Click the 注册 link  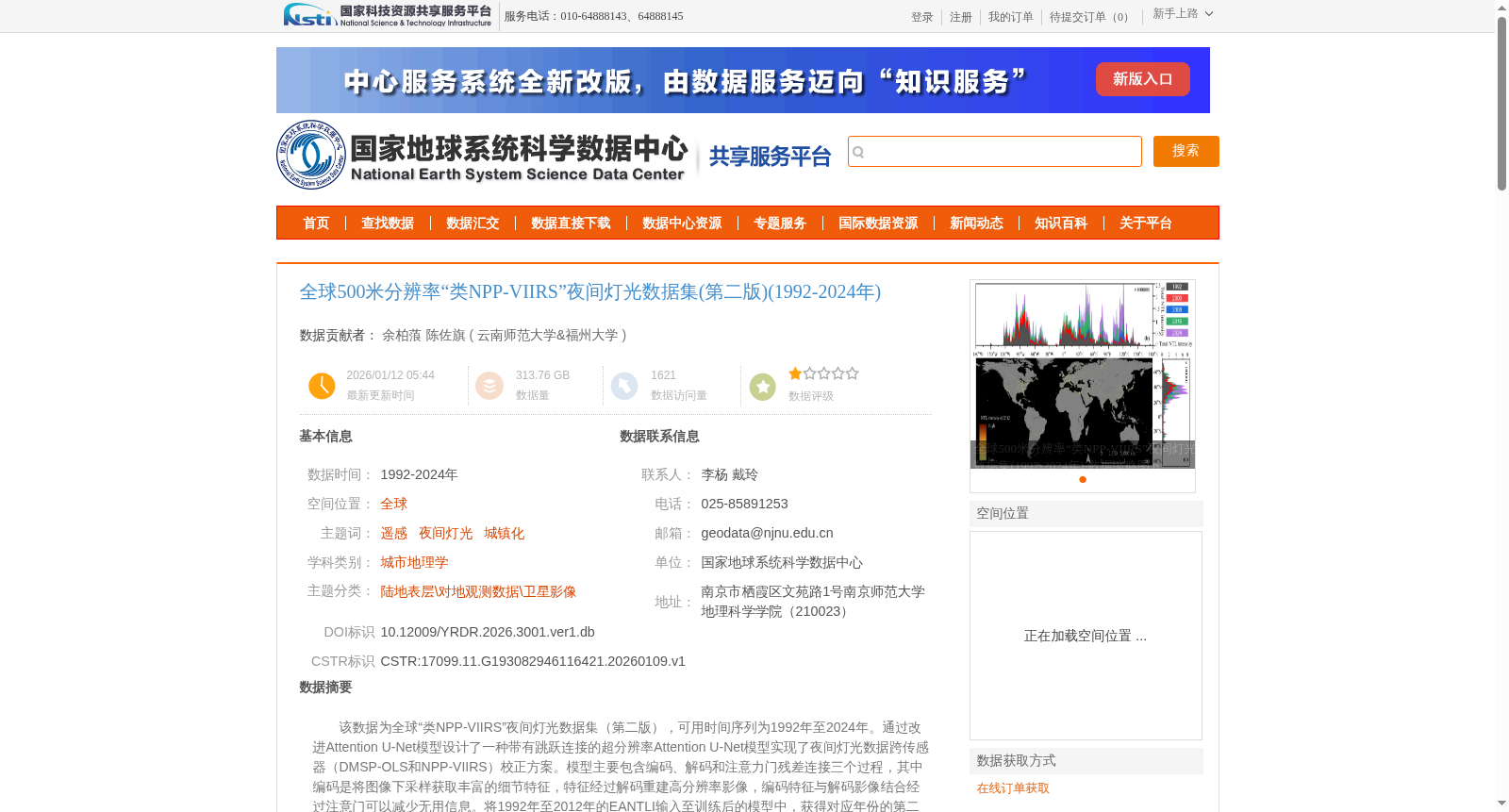961,17
